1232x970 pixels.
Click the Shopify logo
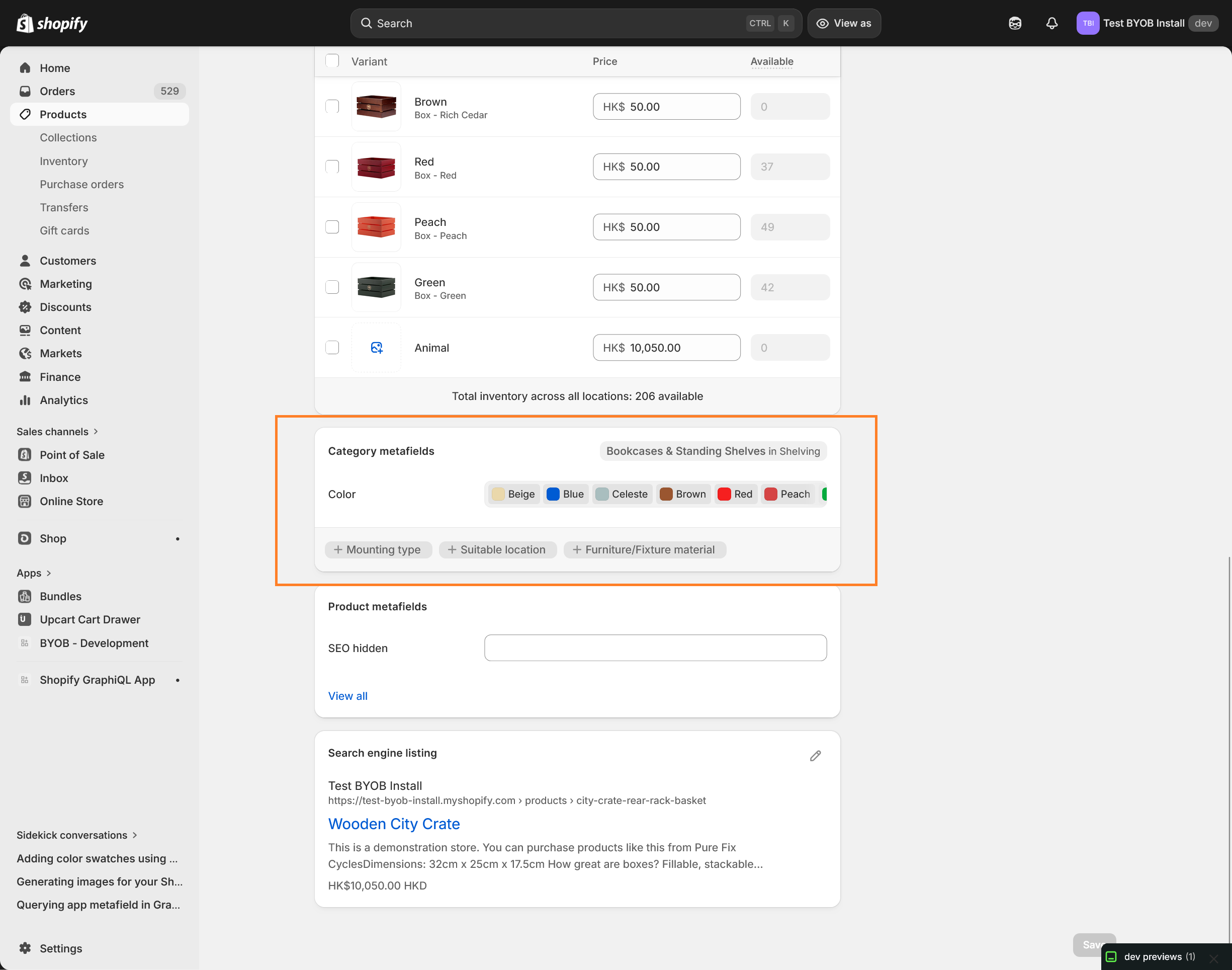click(52, 23)
